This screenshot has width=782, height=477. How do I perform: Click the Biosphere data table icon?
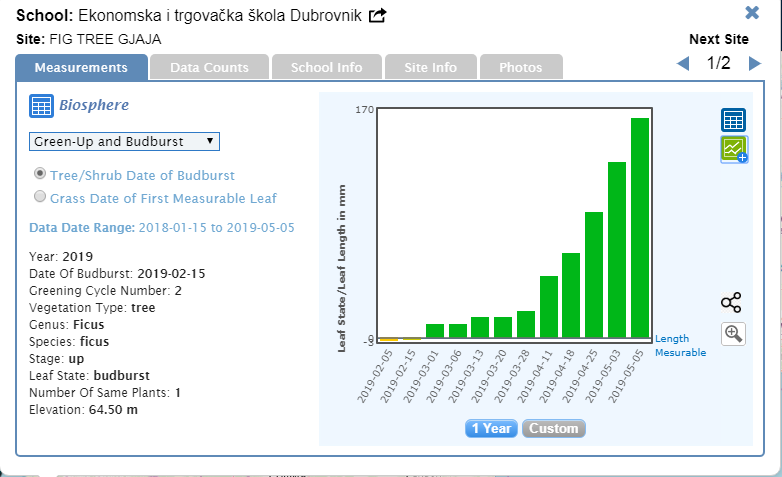click(41, 106)
